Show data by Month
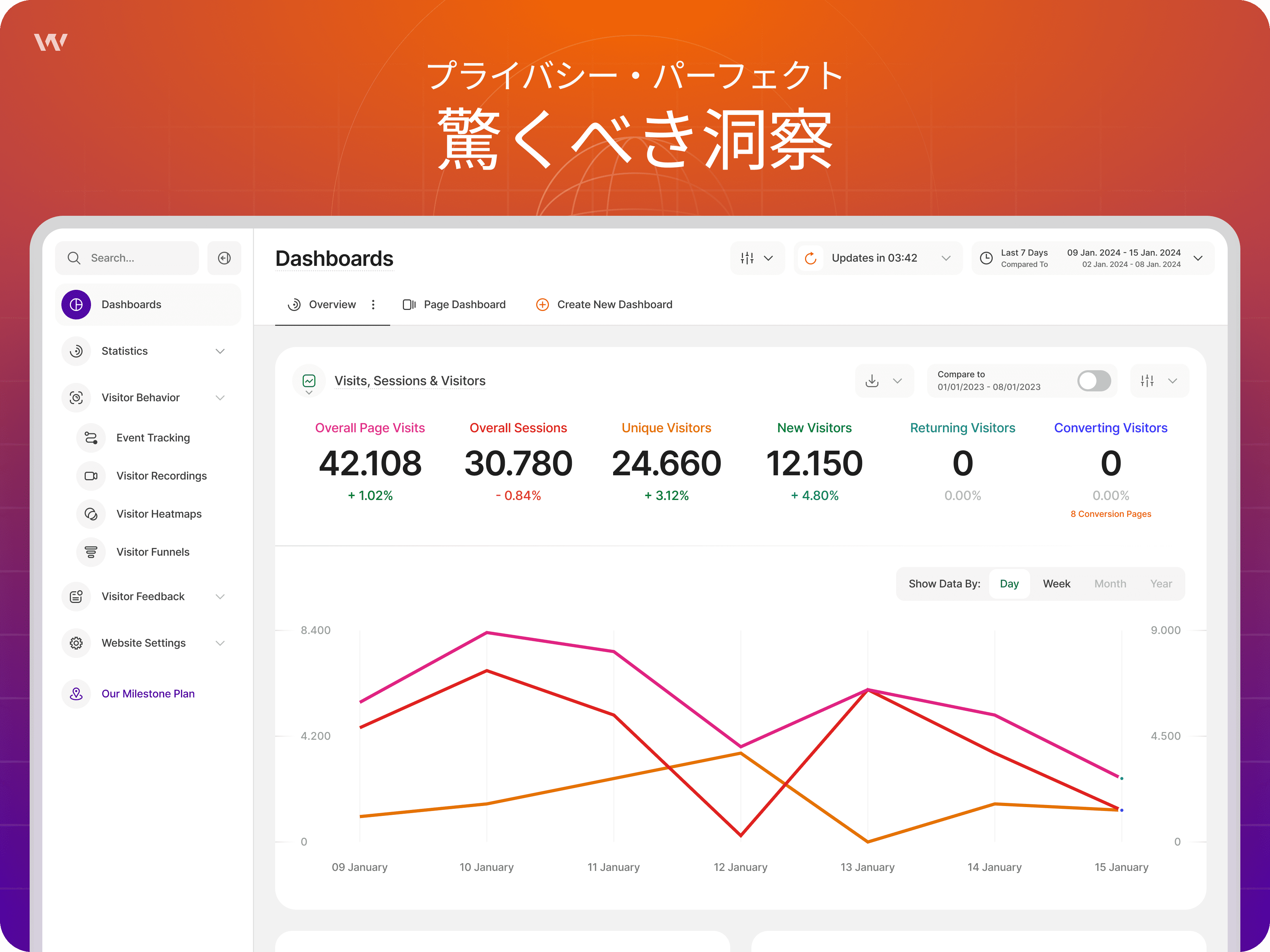The height and width of the screenshot is (952, 1270). (x=1111, y=584)
